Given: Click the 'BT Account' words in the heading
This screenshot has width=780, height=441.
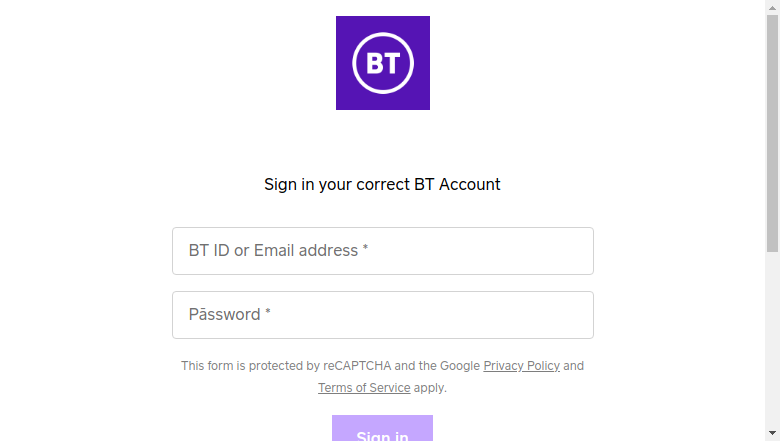Looking at the screenshot, I should [x=457, y=184].
